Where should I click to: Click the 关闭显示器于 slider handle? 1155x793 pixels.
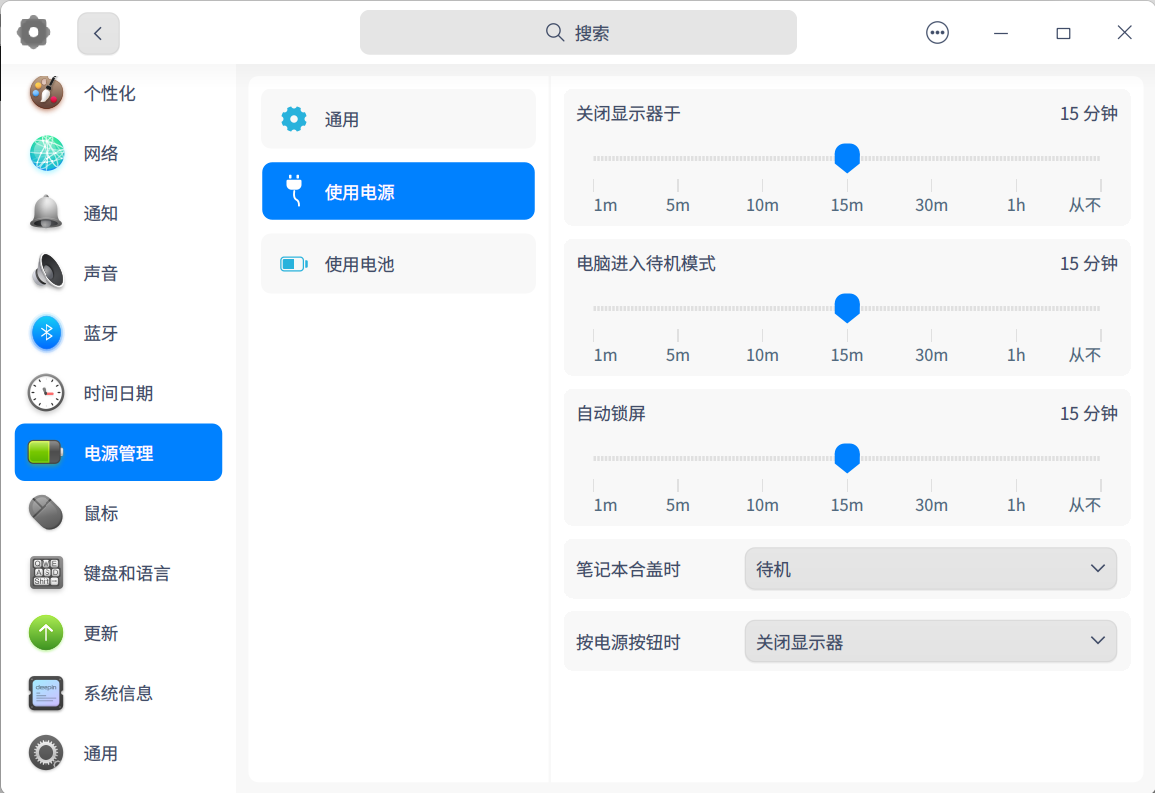point(847,158)
